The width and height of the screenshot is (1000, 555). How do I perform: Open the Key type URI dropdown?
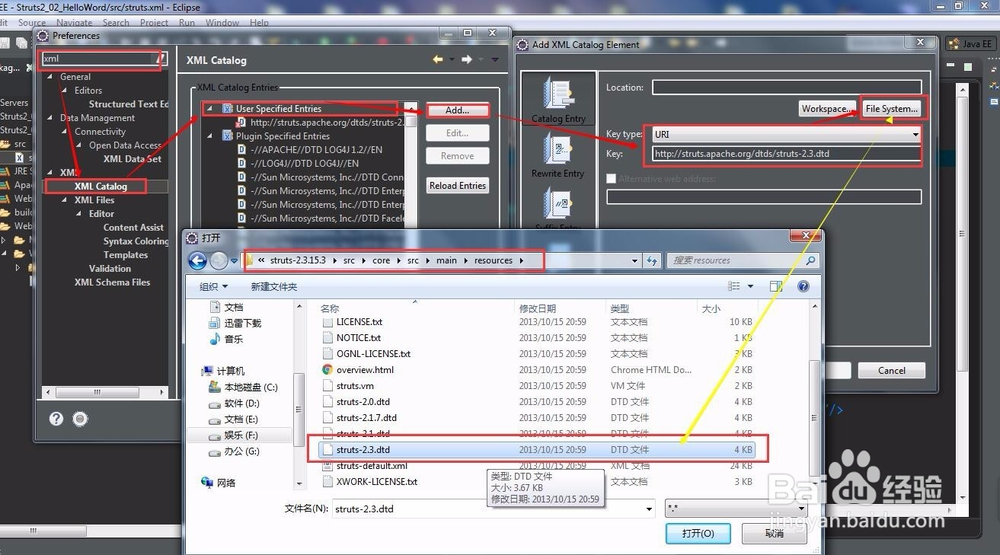pos(915,135)
